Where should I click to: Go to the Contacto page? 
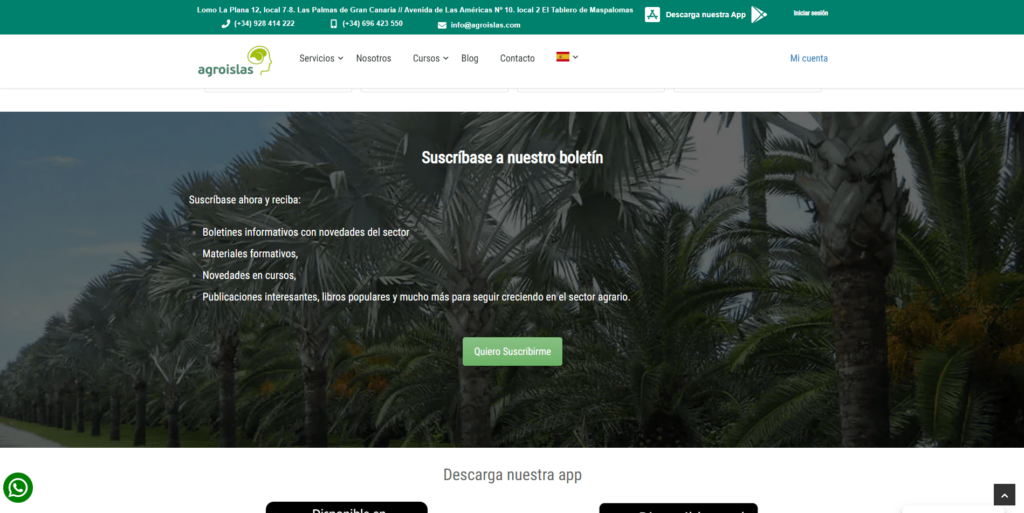pos(517,58)
